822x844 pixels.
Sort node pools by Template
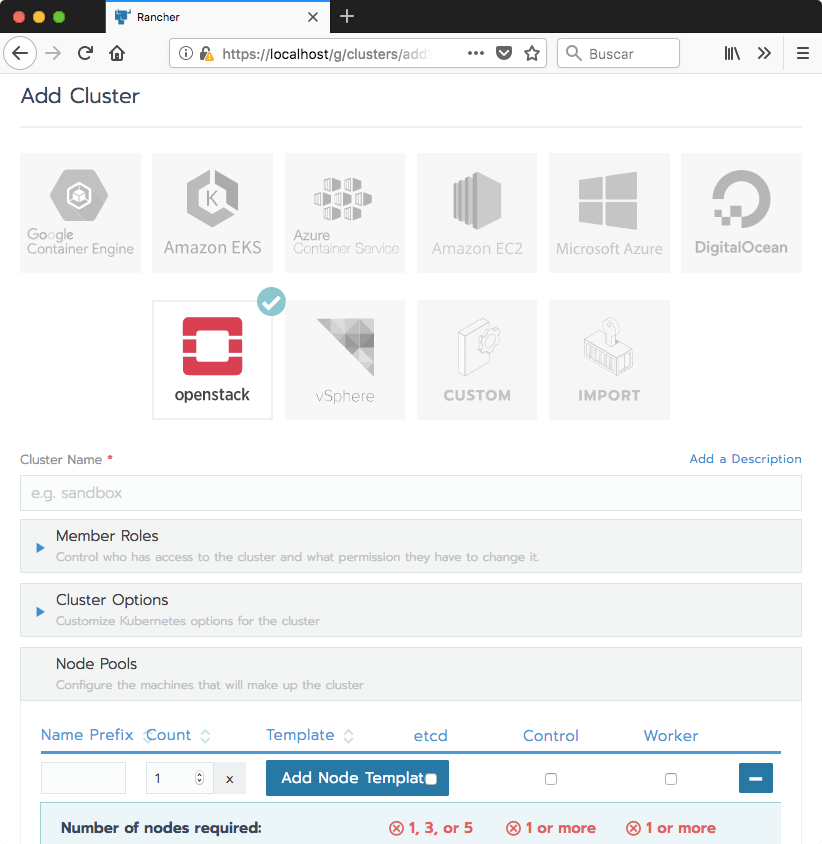tap(310, 735)
